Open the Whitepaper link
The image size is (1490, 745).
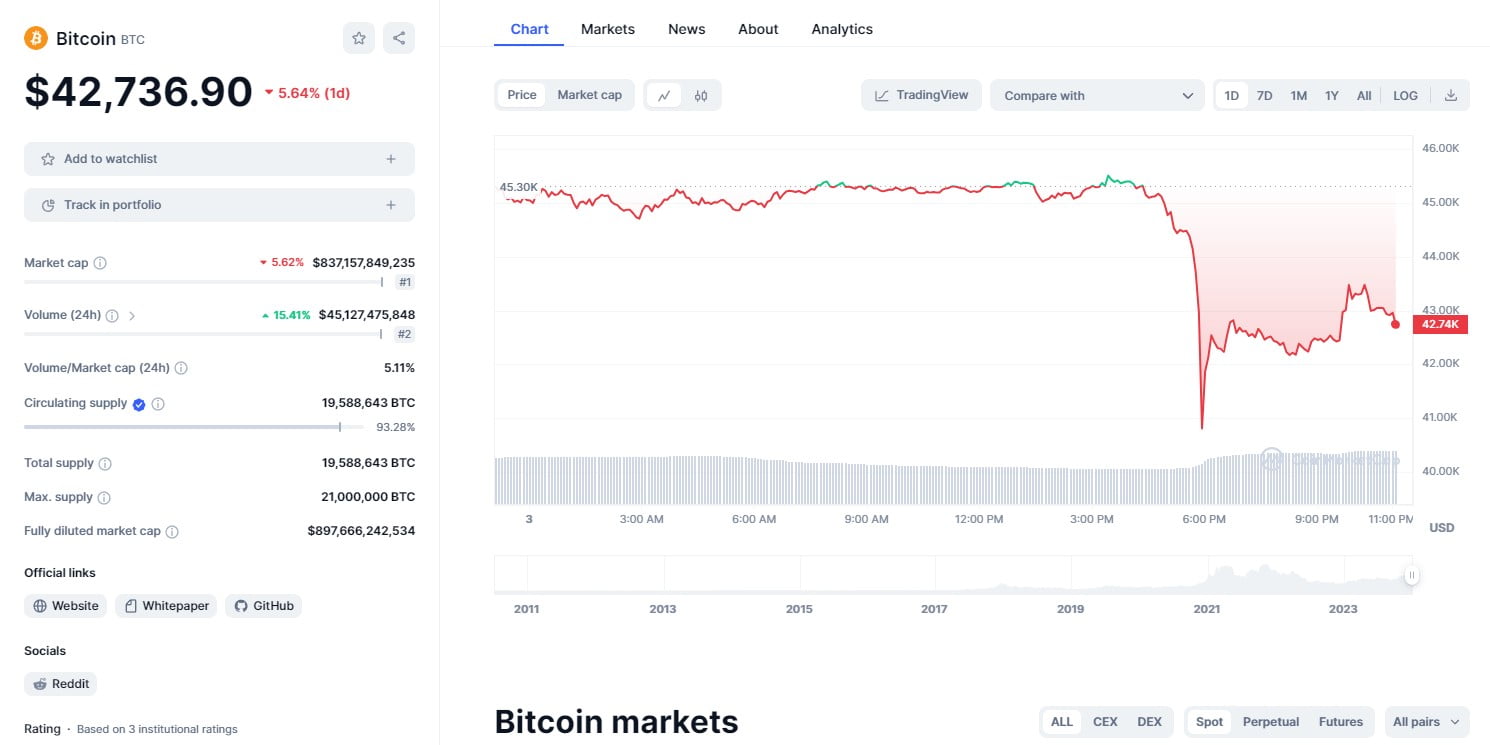[x=166, y=606]
